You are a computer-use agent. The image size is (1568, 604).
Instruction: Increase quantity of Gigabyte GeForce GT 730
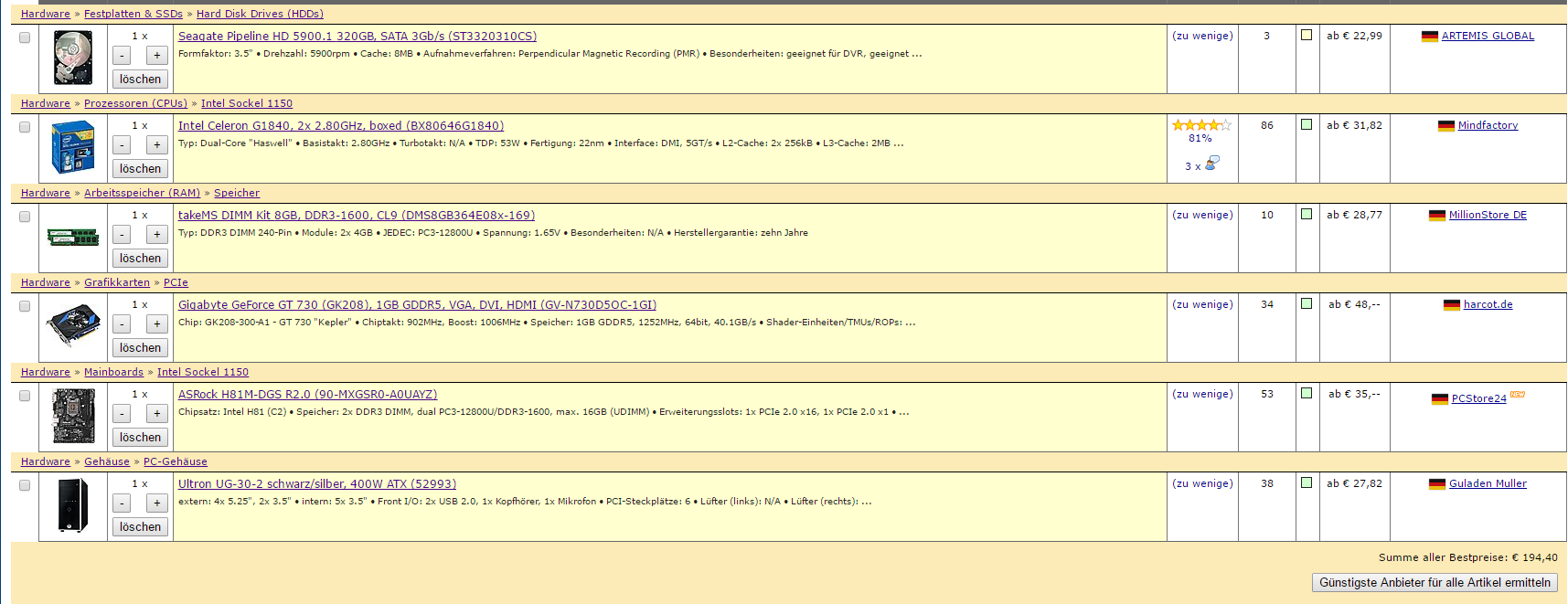pyautogui.click(x=157, y=324)
